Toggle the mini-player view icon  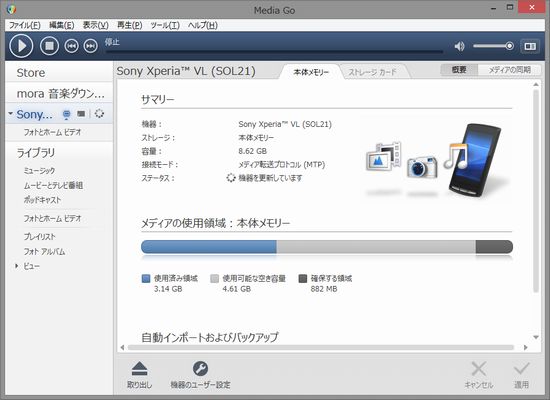[x=530, y=46]
